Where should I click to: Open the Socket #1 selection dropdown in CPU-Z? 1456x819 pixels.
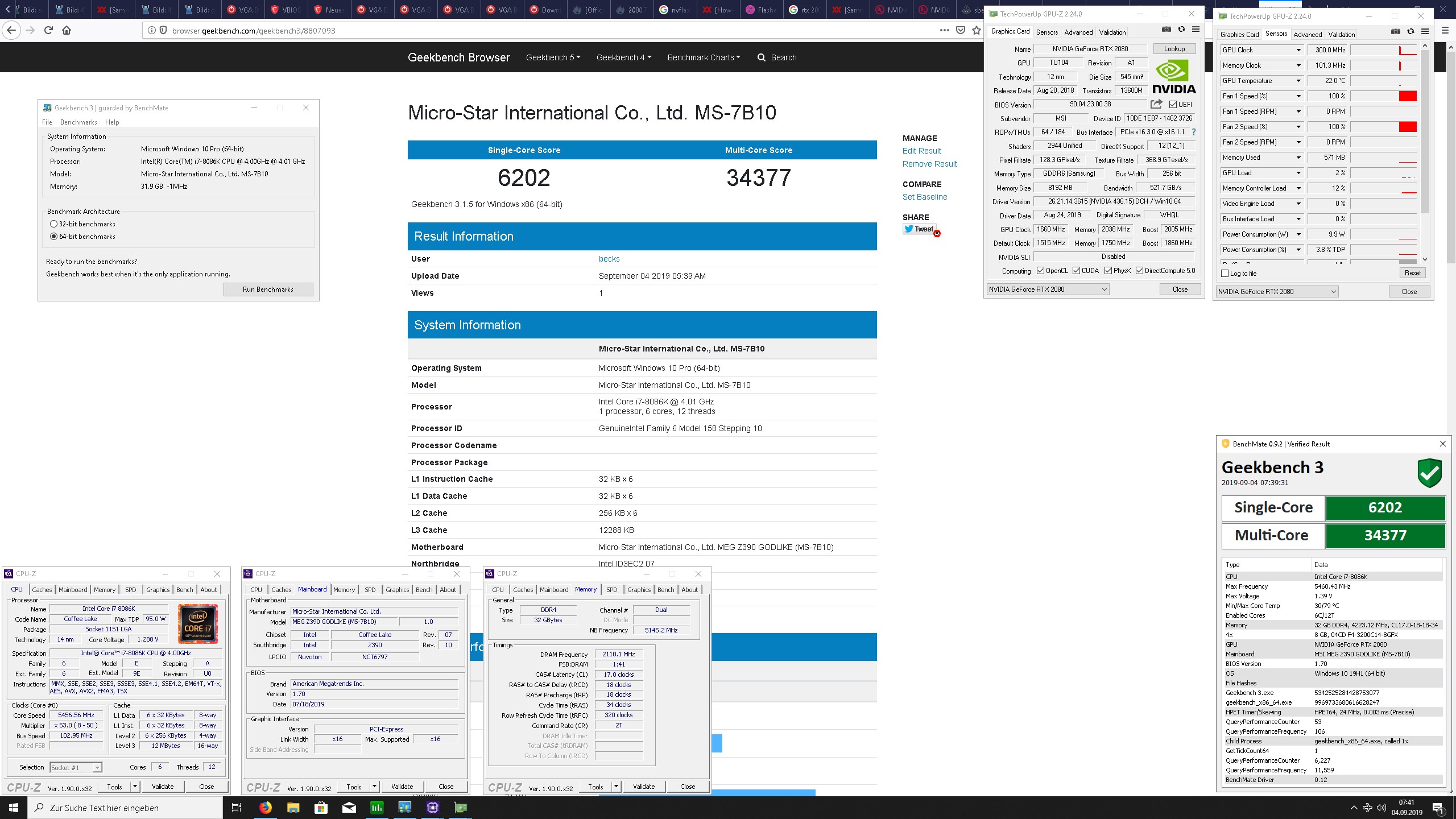(x=76, y=768)
